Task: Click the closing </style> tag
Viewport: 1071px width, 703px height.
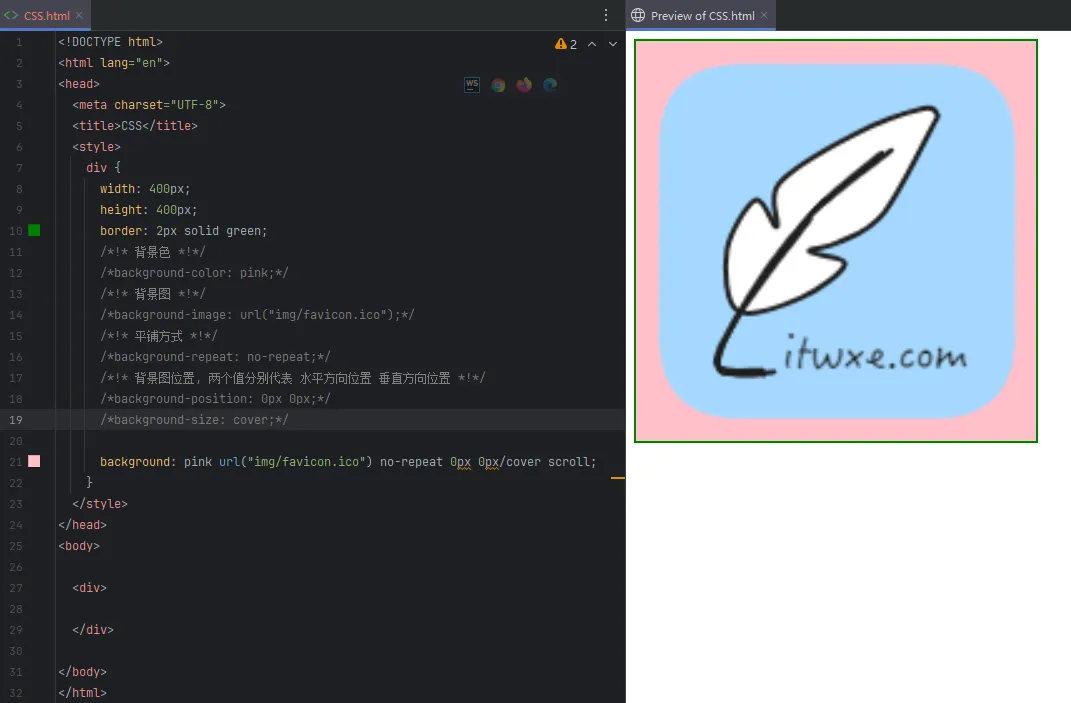Action: click(x=100, y=504)
